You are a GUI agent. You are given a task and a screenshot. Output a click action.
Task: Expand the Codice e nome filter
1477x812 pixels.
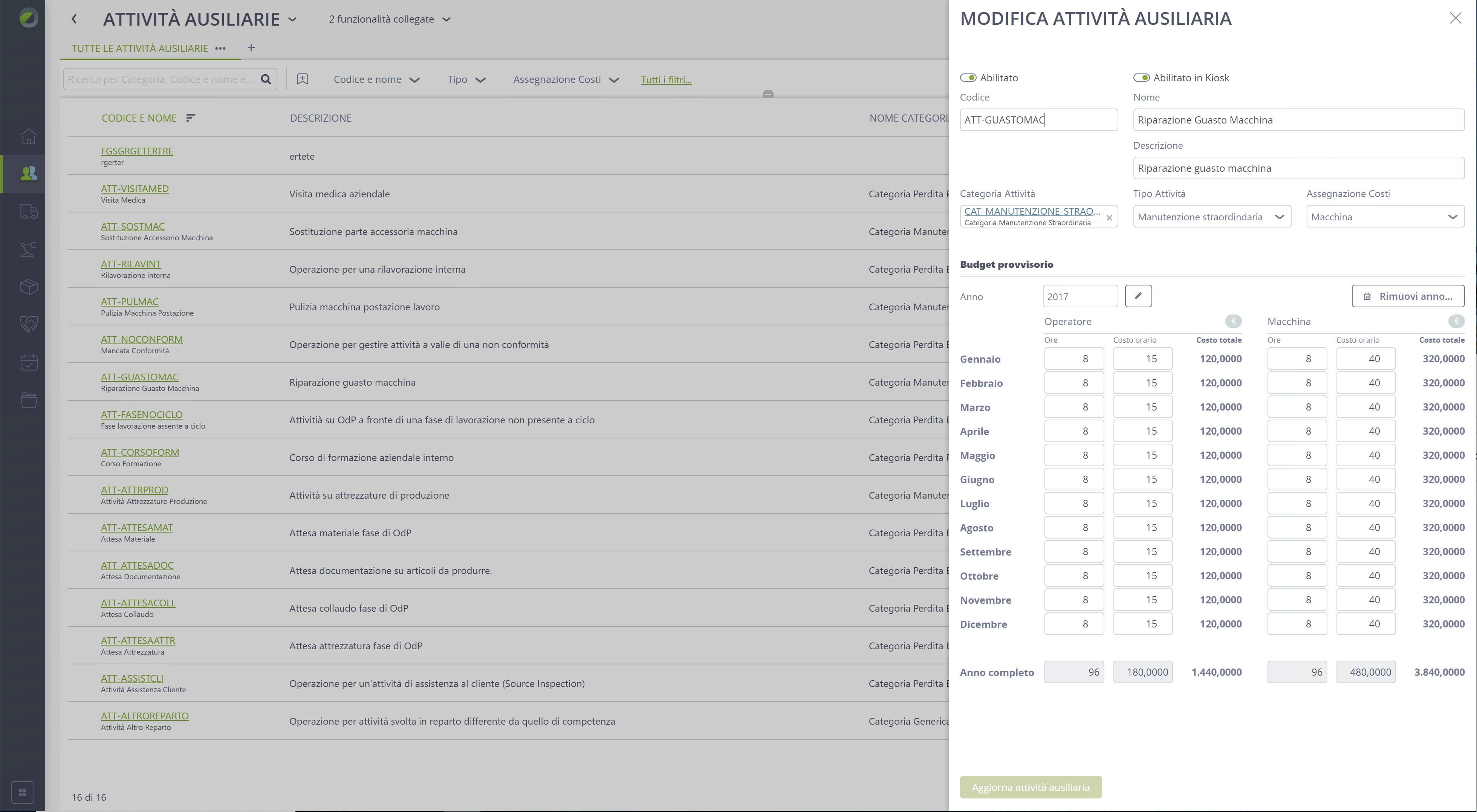click(377, 79)
